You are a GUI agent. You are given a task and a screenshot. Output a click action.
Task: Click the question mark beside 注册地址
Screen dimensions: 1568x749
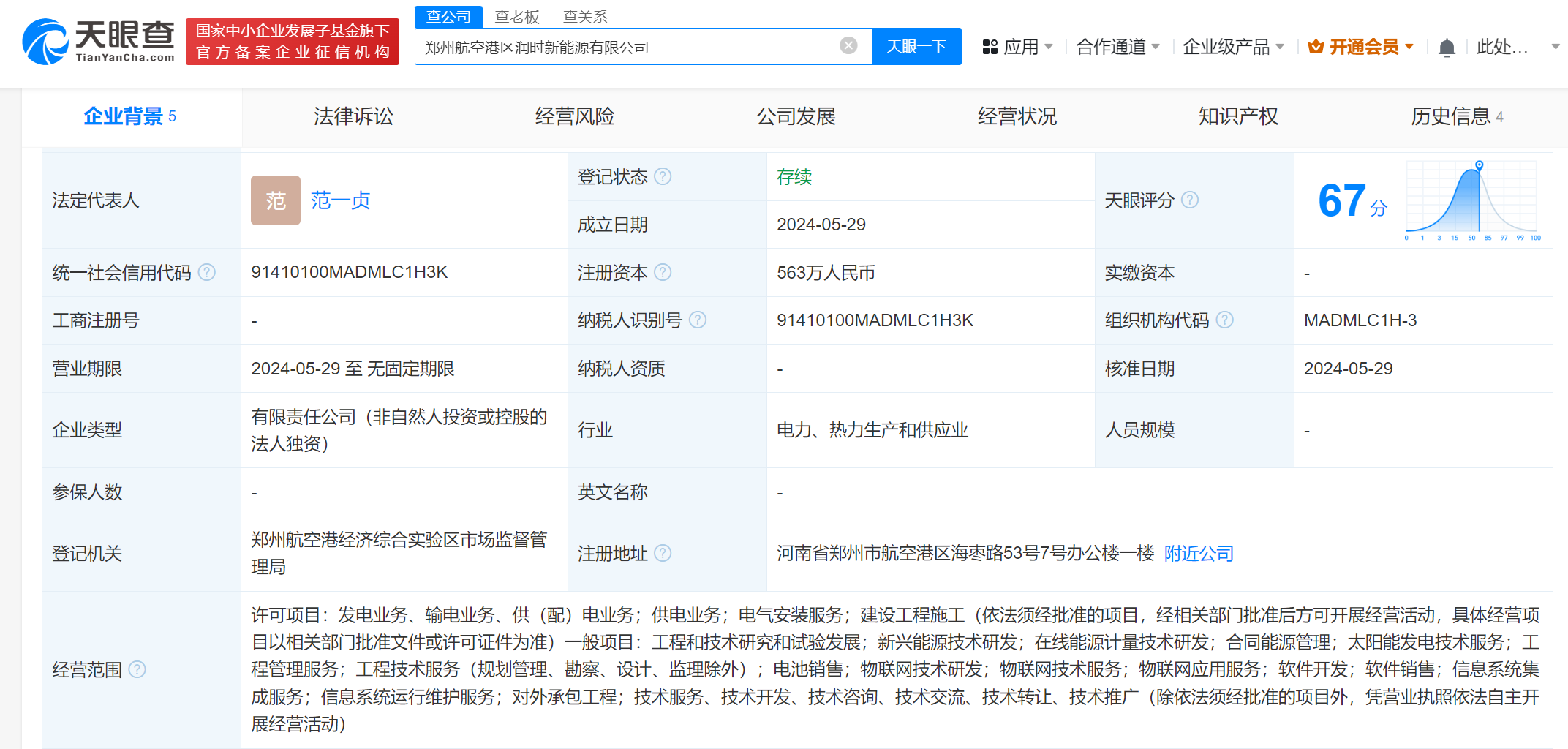click(x=664, y=554)
